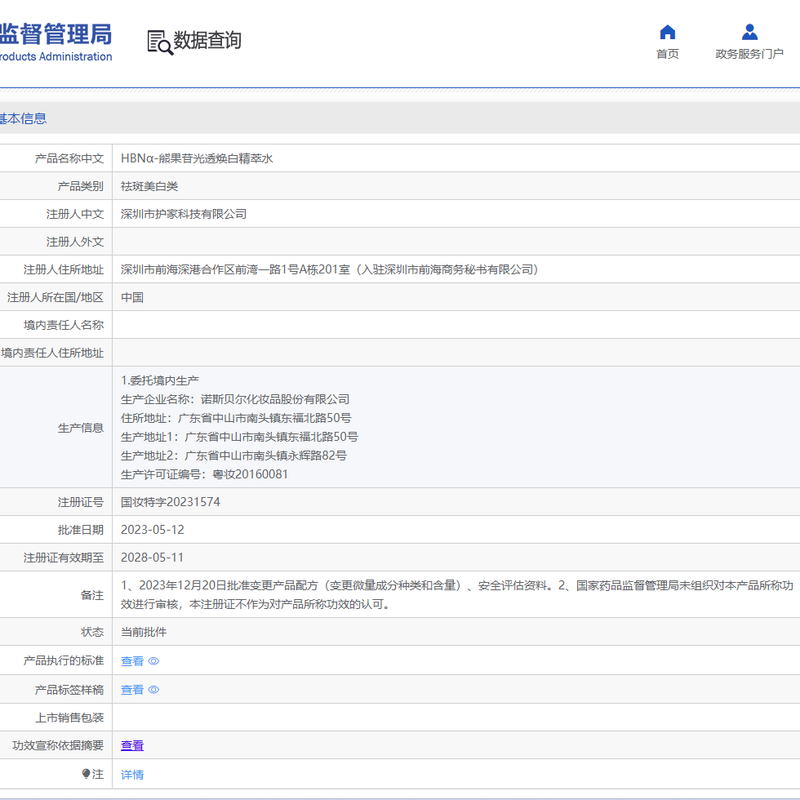Open the 查看 link for 产品执行的标准
800x800 pixels.
point(132,661)
